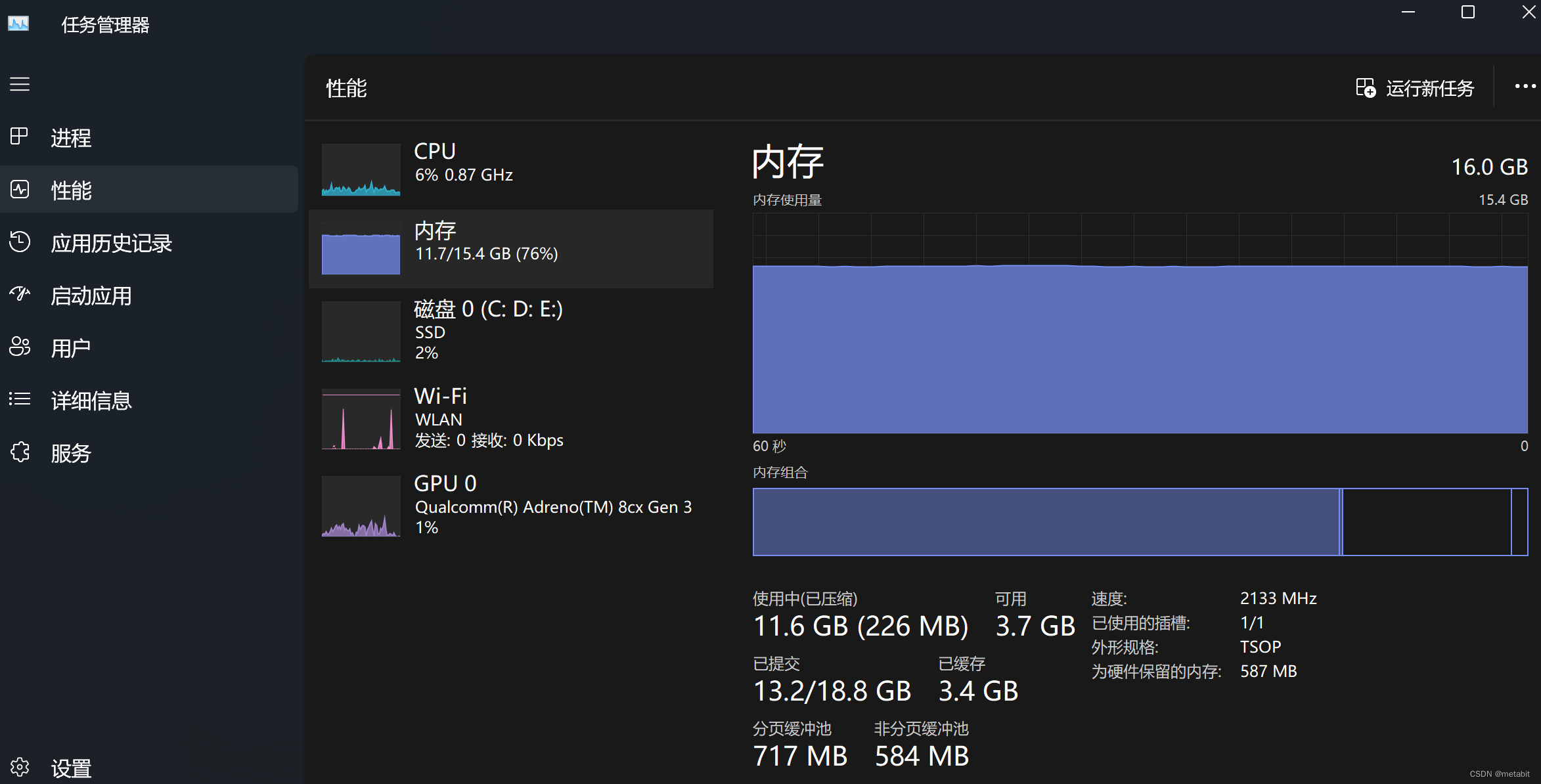Click the 内存组合 standby bar segment
Viewport: 1541px width, 784px height.
[1426, 521]
